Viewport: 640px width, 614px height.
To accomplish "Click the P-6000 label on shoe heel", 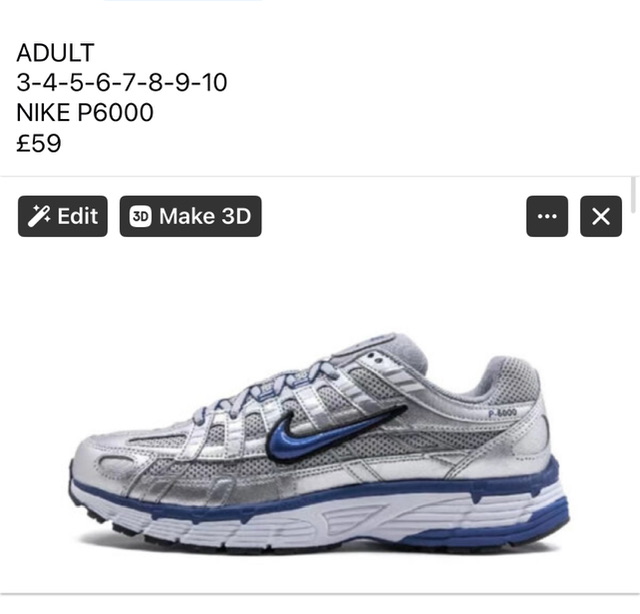I will [502, 413].
